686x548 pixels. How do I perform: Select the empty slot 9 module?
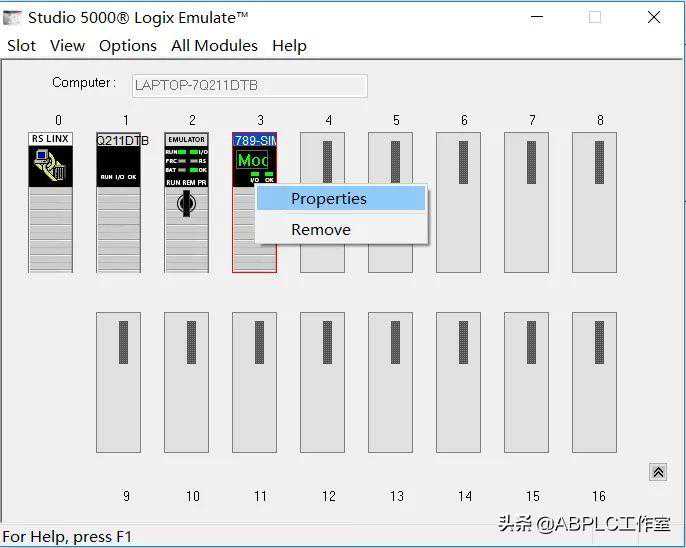[118, 382]
